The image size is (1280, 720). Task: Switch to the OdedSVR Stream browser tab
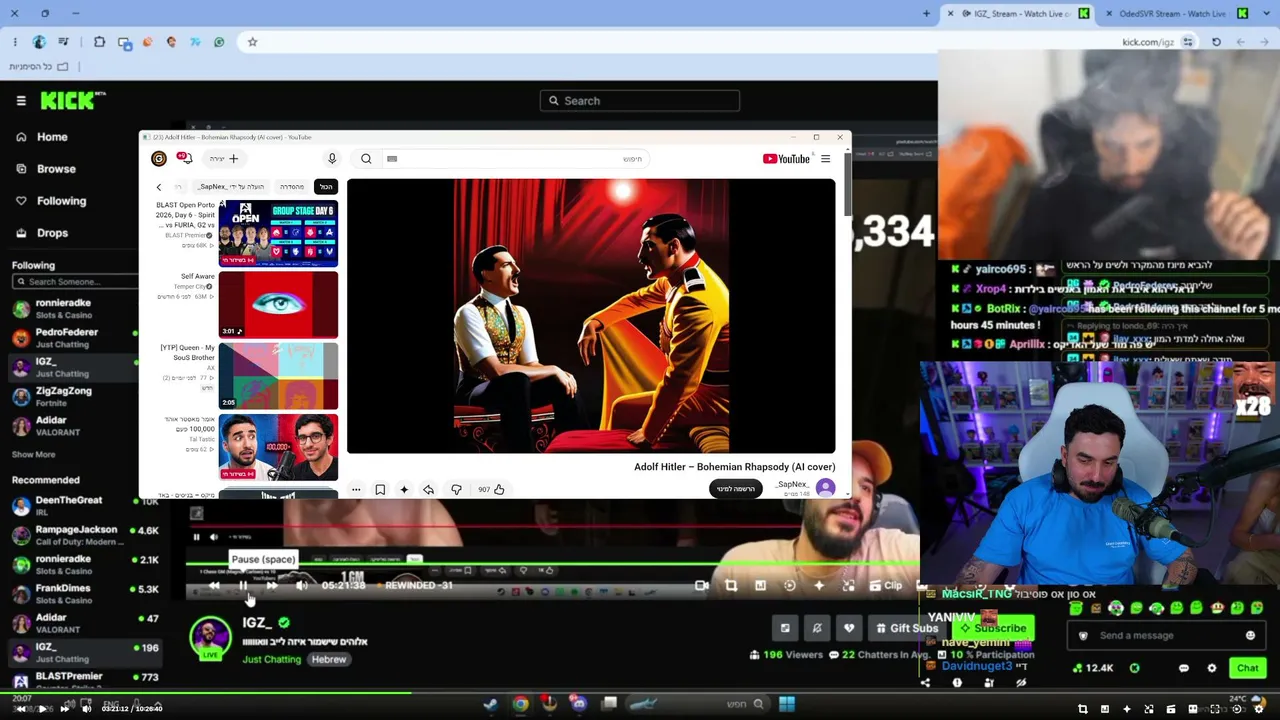(x=1176, y=14)
